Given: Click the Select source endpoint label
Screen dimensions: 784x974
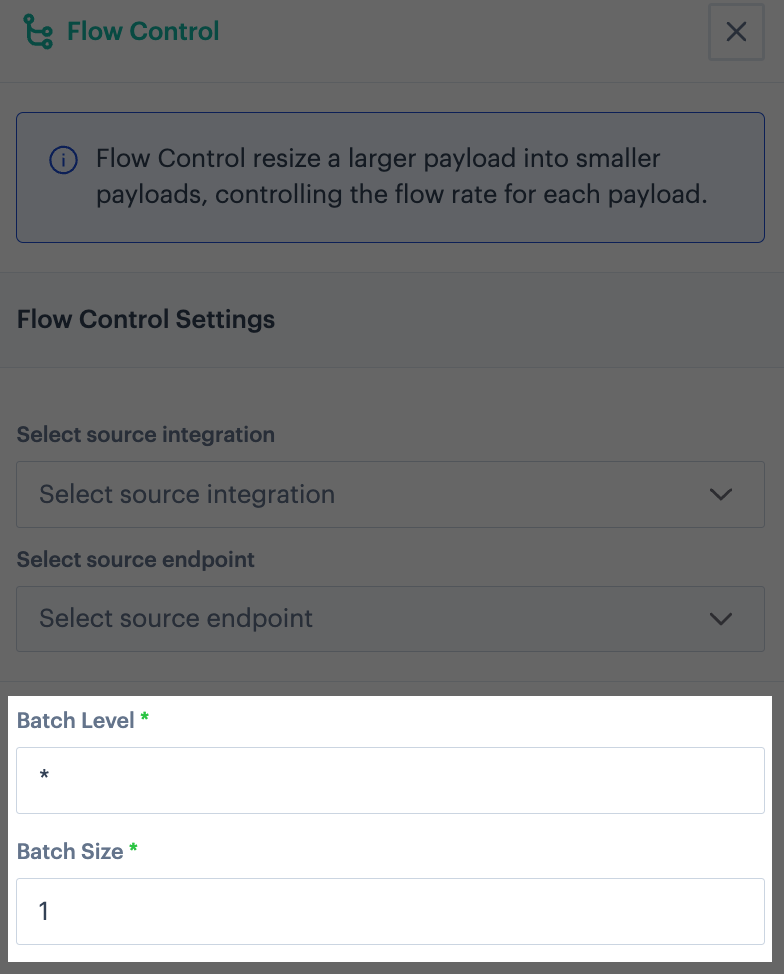Looking at the screenshot, I should coord(135,560).
